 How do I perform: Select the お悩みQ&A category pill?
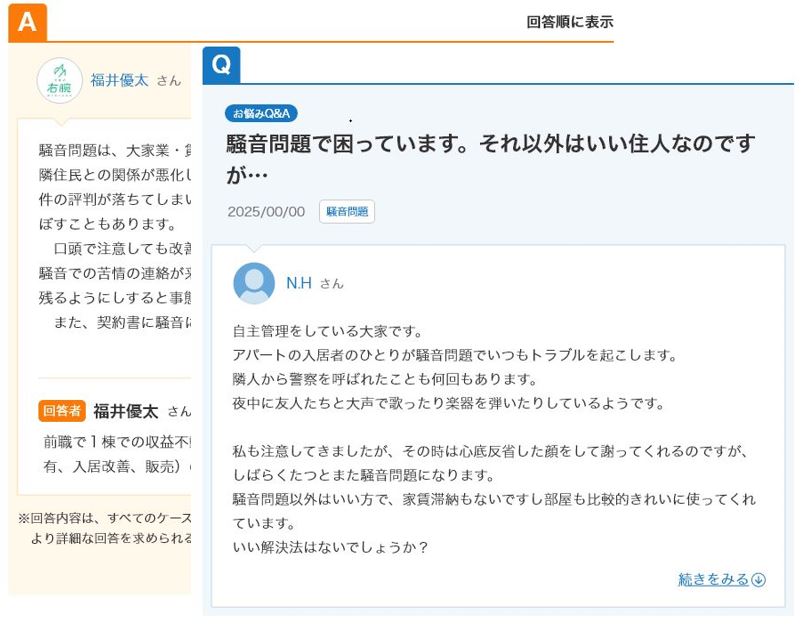261,113
